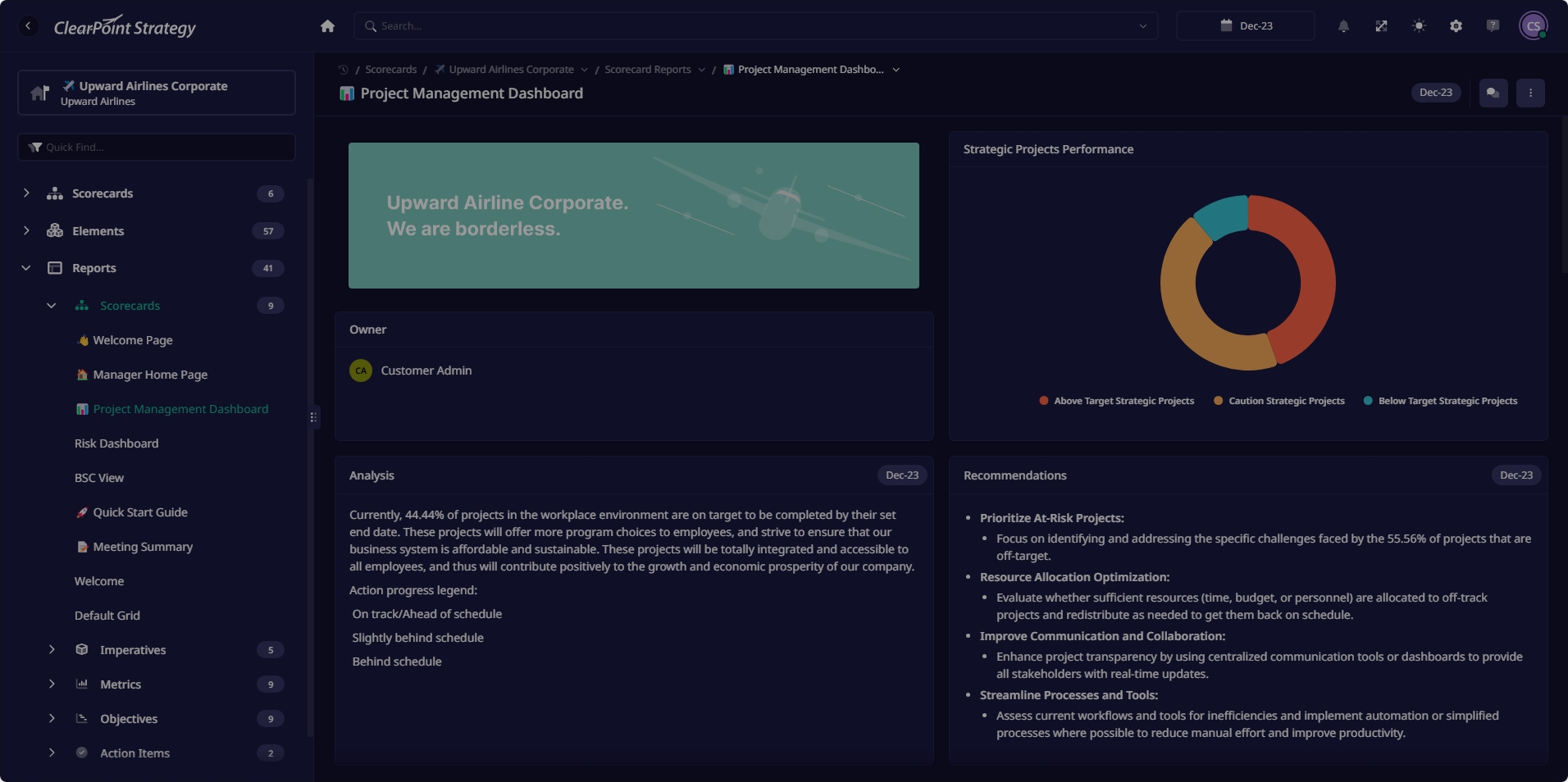Click the dashboard icon next to the page title
The height and width of the screenshot is (782, 1568).
(347, 93)
